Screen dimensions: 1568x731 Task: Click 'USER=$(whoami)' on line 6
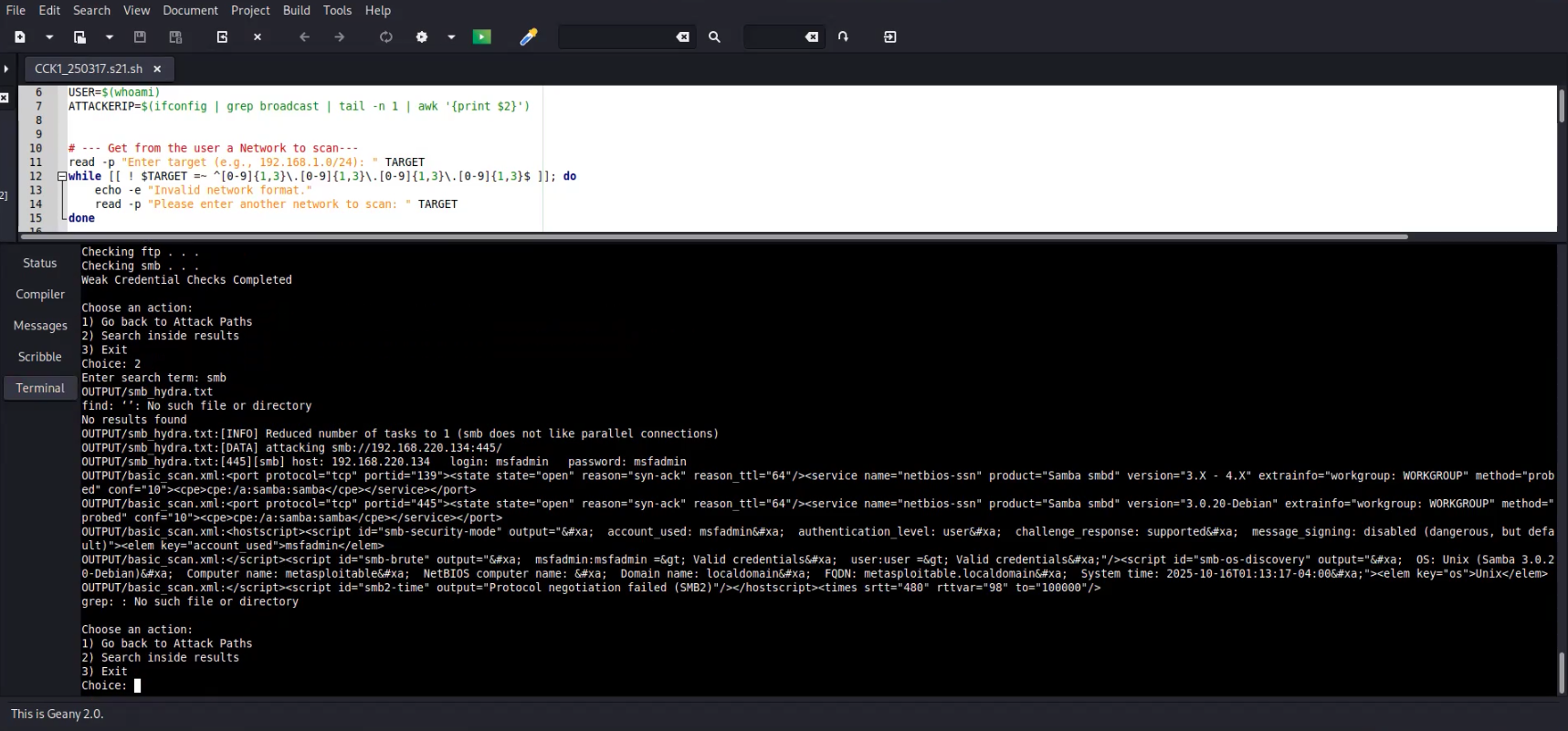(114, 92)
